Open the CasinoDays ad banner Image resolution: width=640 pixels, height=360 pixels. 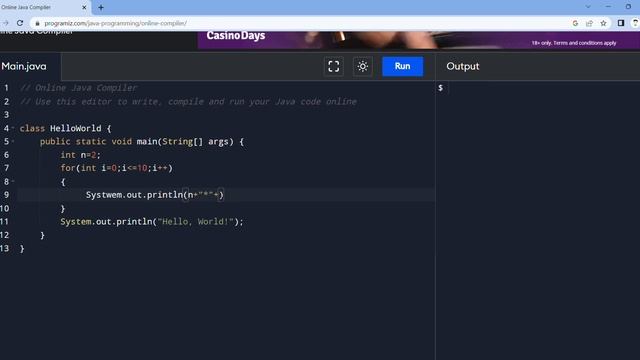[418, 40]
